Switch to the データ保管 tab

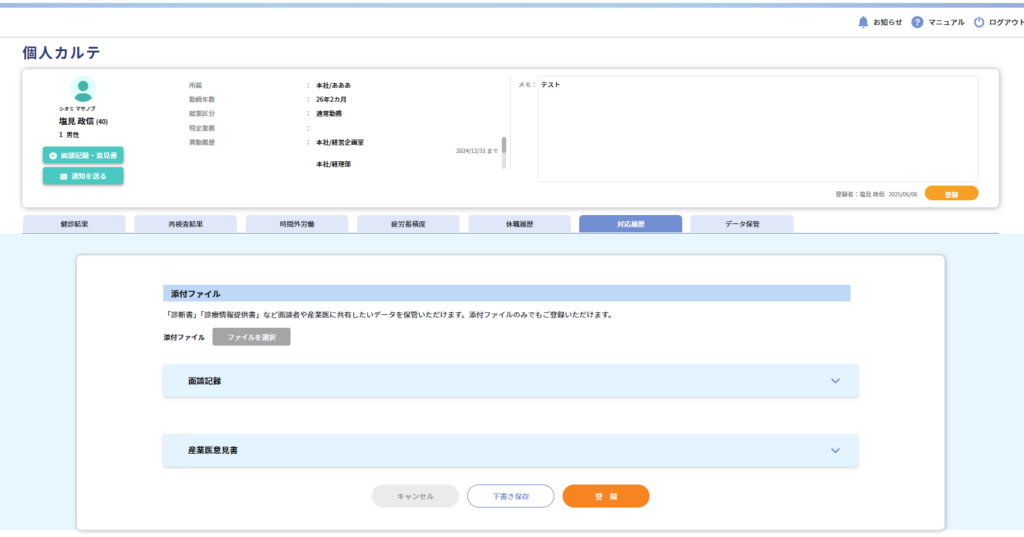(x=742, y=224)
